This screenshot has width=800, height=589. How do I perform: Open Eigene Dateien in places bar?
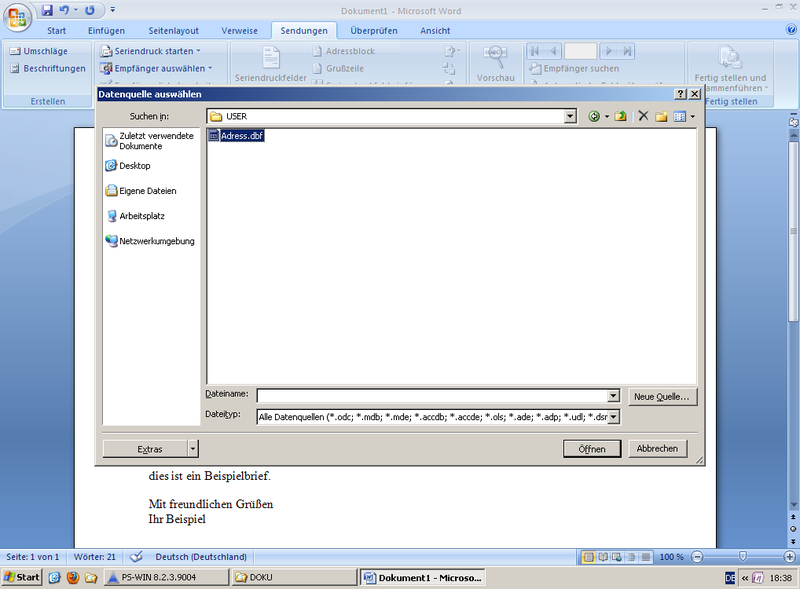(141, 191)
